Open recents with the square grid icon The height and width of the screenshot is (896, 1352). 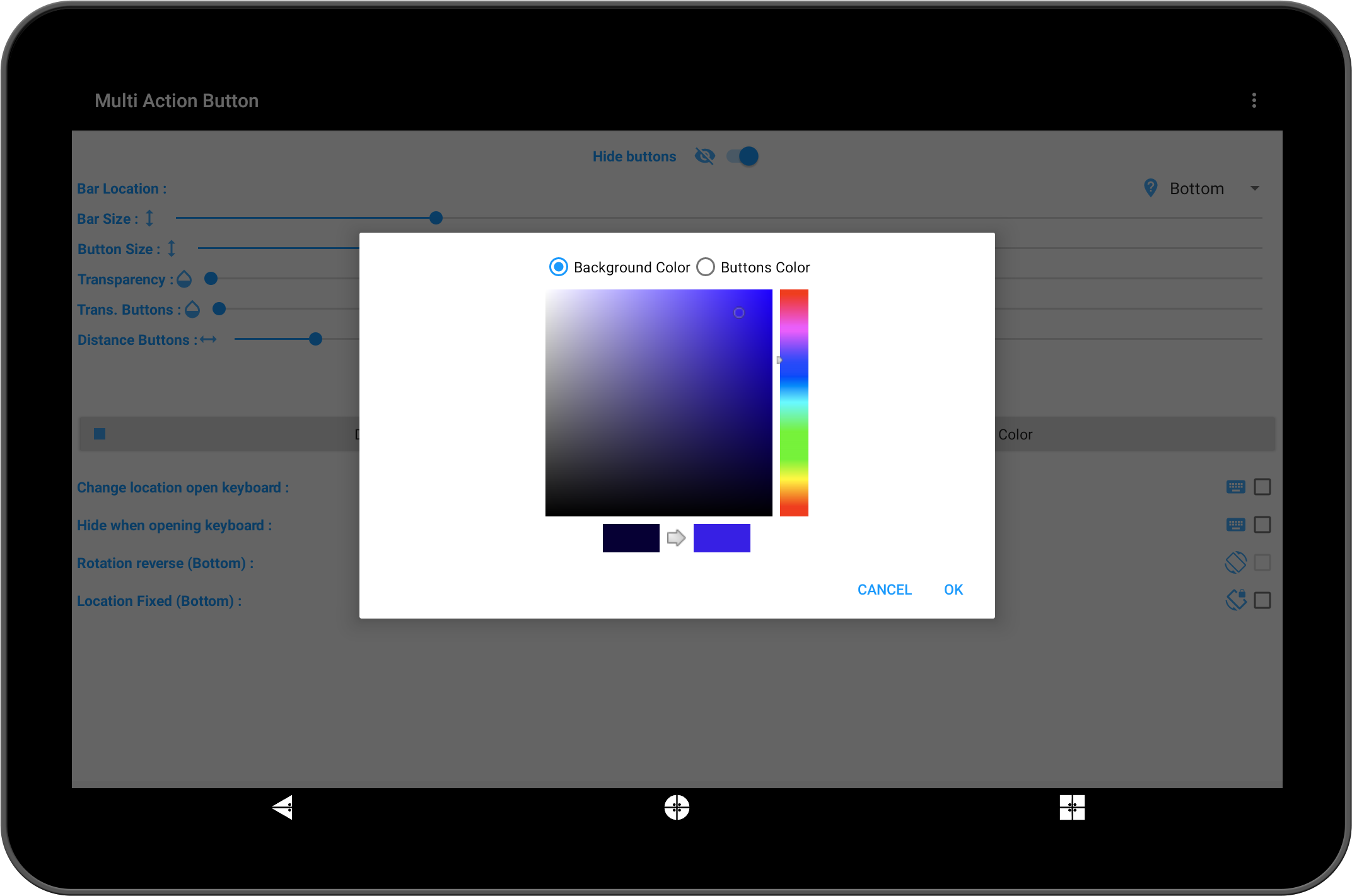1072,807
